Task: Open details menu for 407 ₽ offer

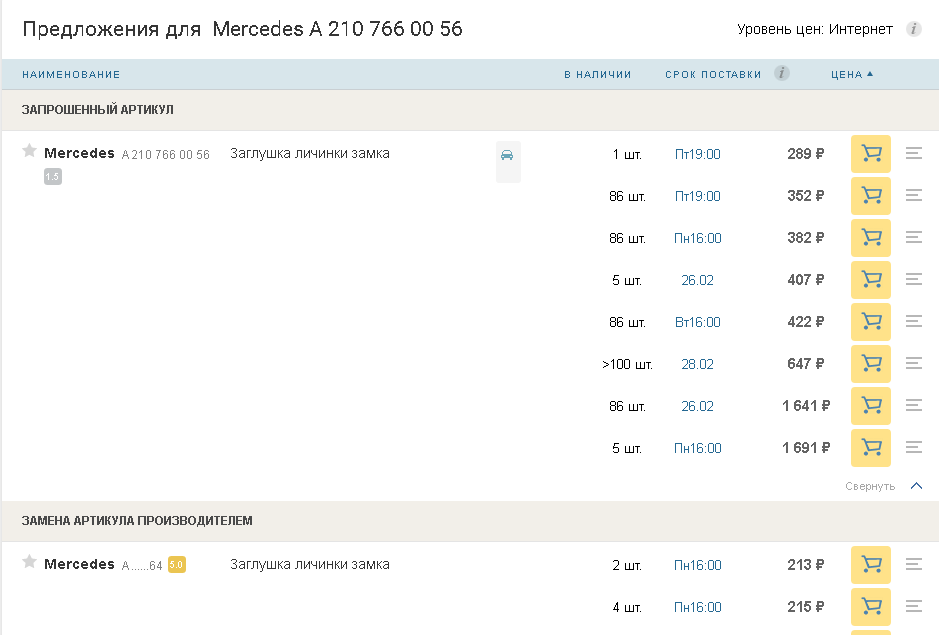Action: [914, 279]
